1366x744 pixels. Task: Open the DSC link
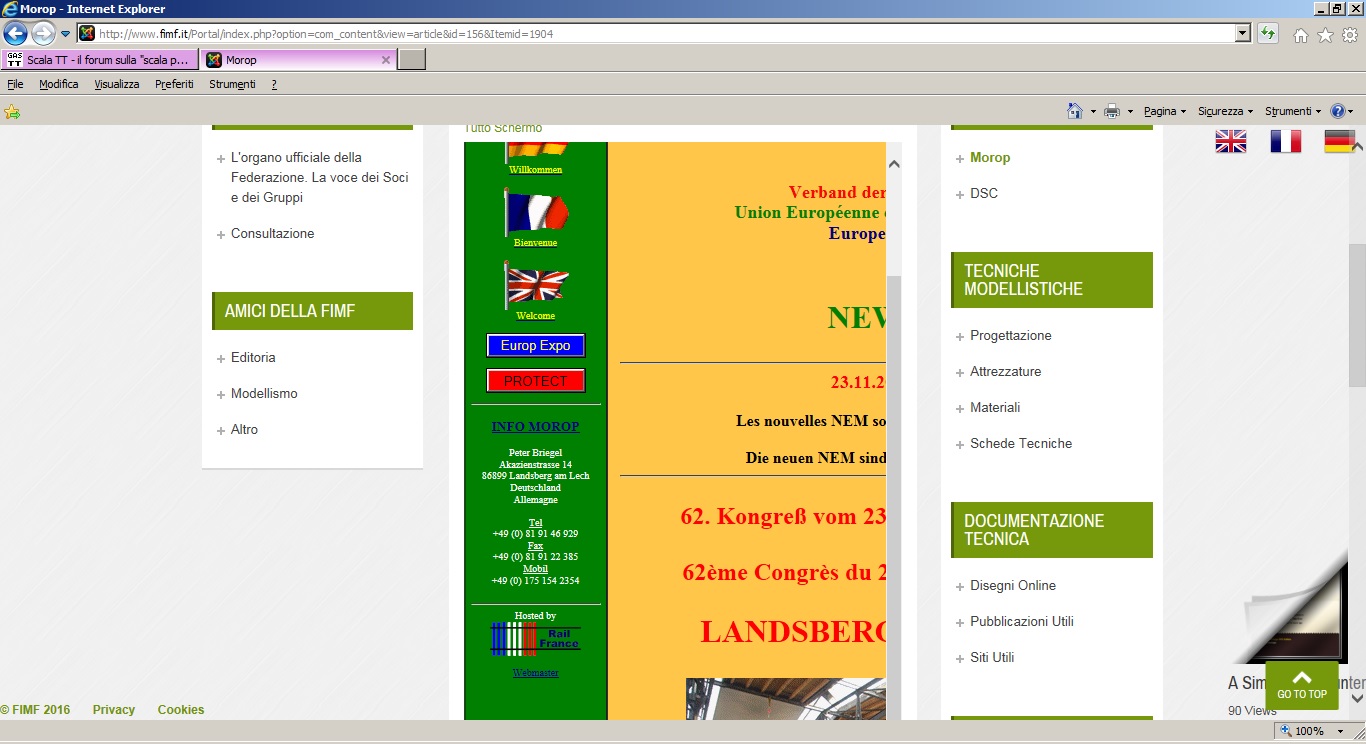pyautogui.click(x=984, y=193)
